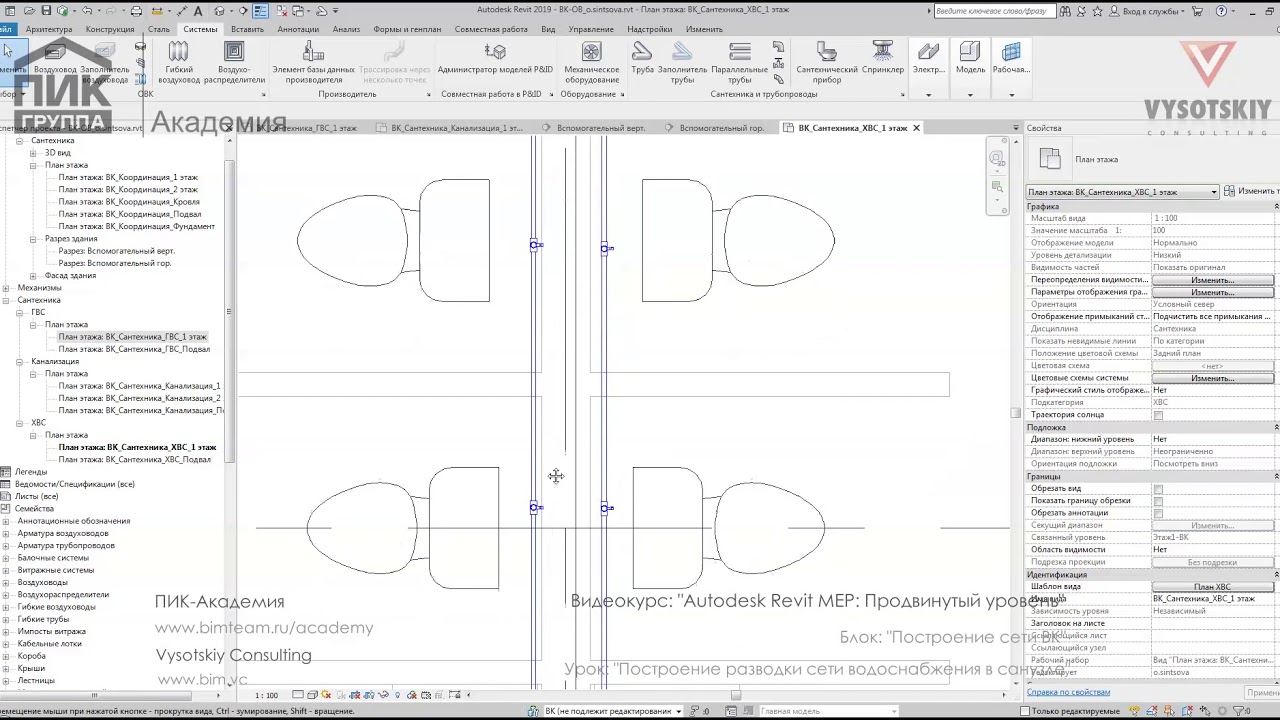Open Help question mark icon
Viewport: 1280px width, 720px height.
tap(1220, 11)
